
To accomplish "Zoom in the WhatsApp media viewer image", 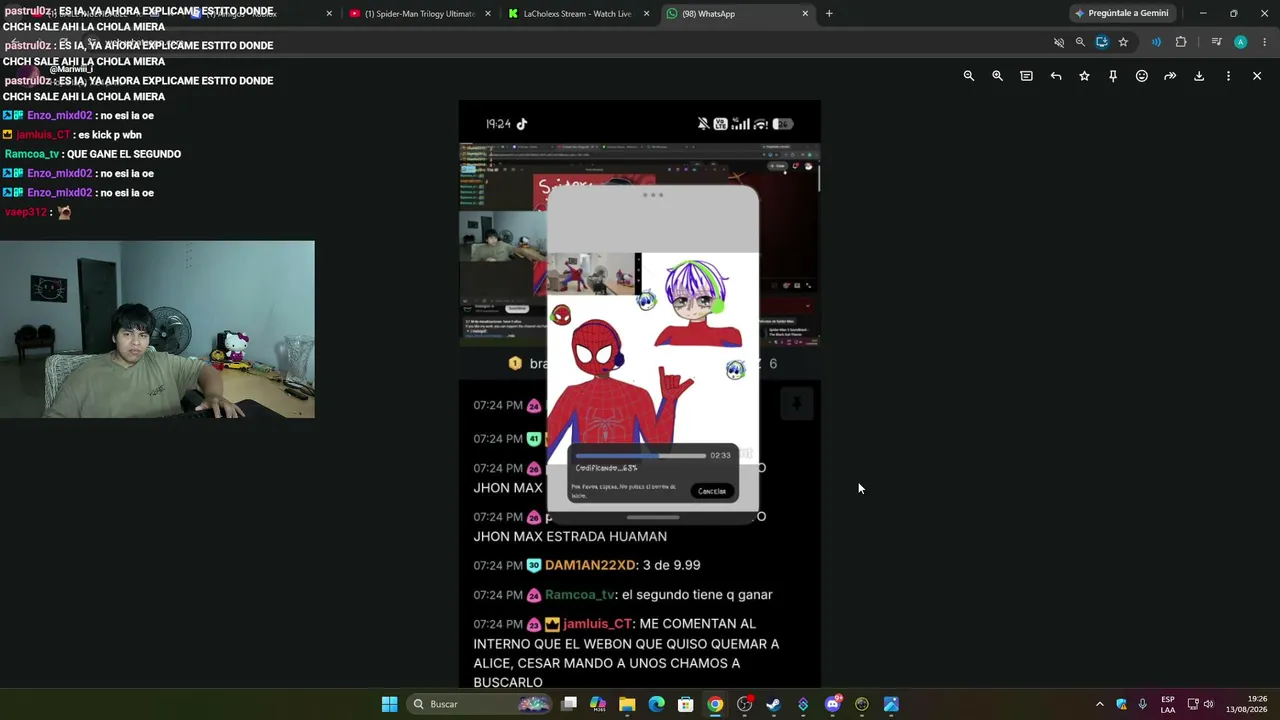I will click(997, 76).
